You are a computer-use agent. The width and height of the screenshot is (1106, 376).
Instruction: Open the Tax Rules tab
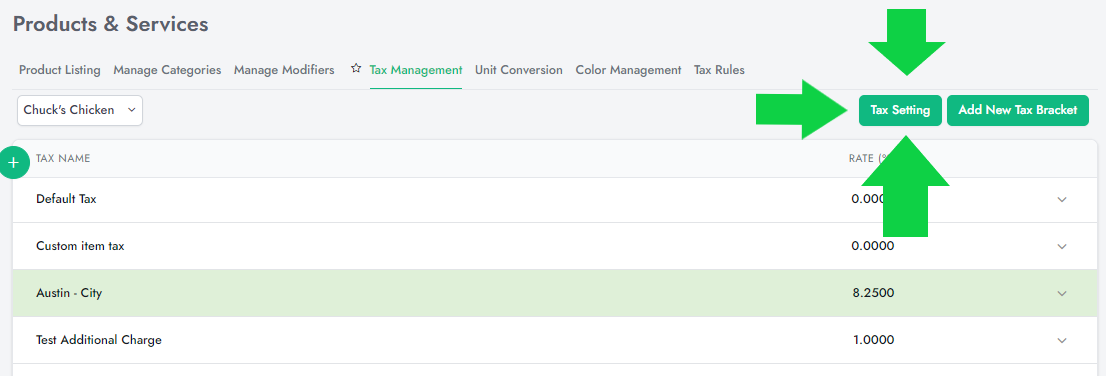pos(719,70)
